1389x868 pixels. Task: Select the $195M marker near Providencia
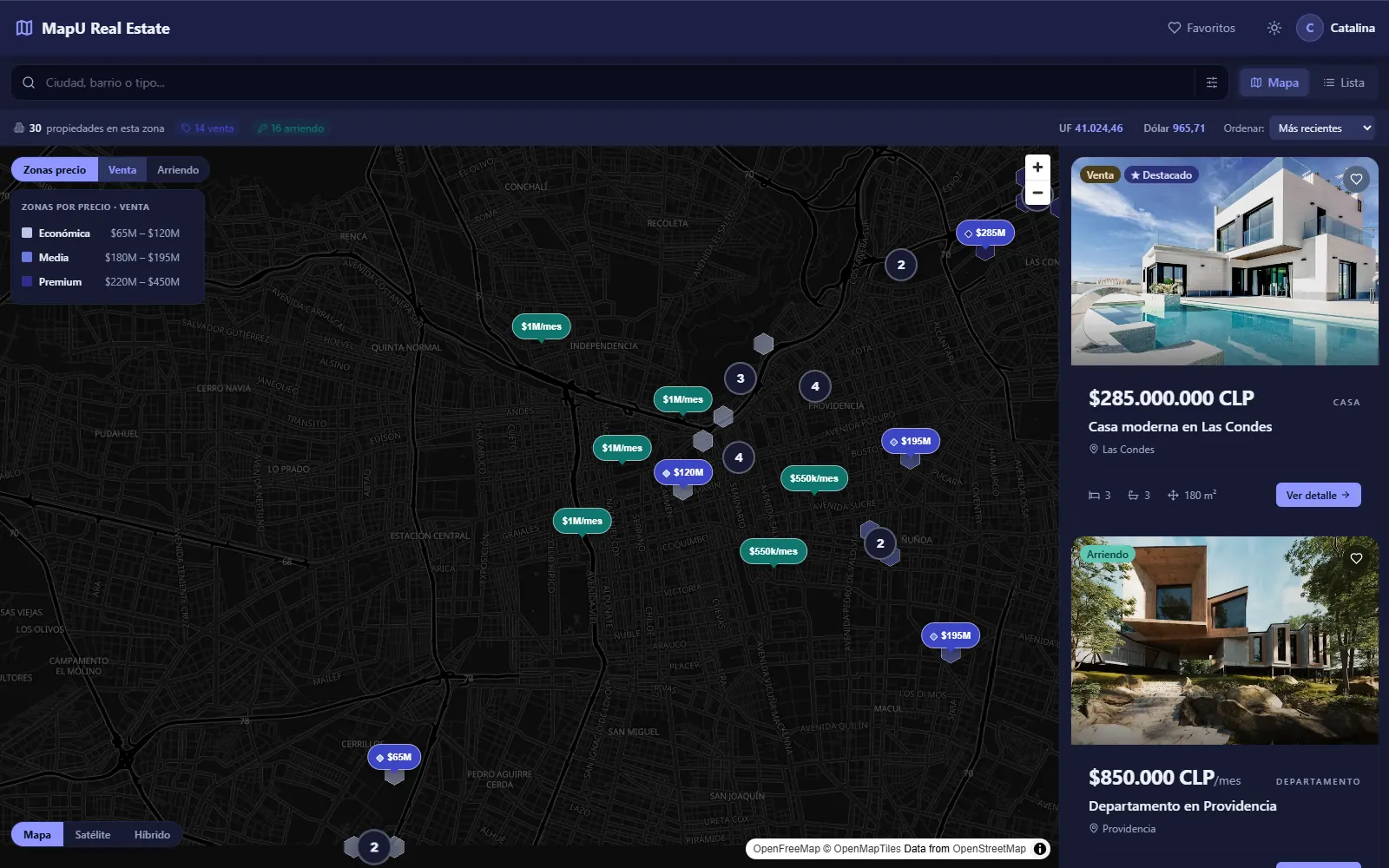(911, 441)
